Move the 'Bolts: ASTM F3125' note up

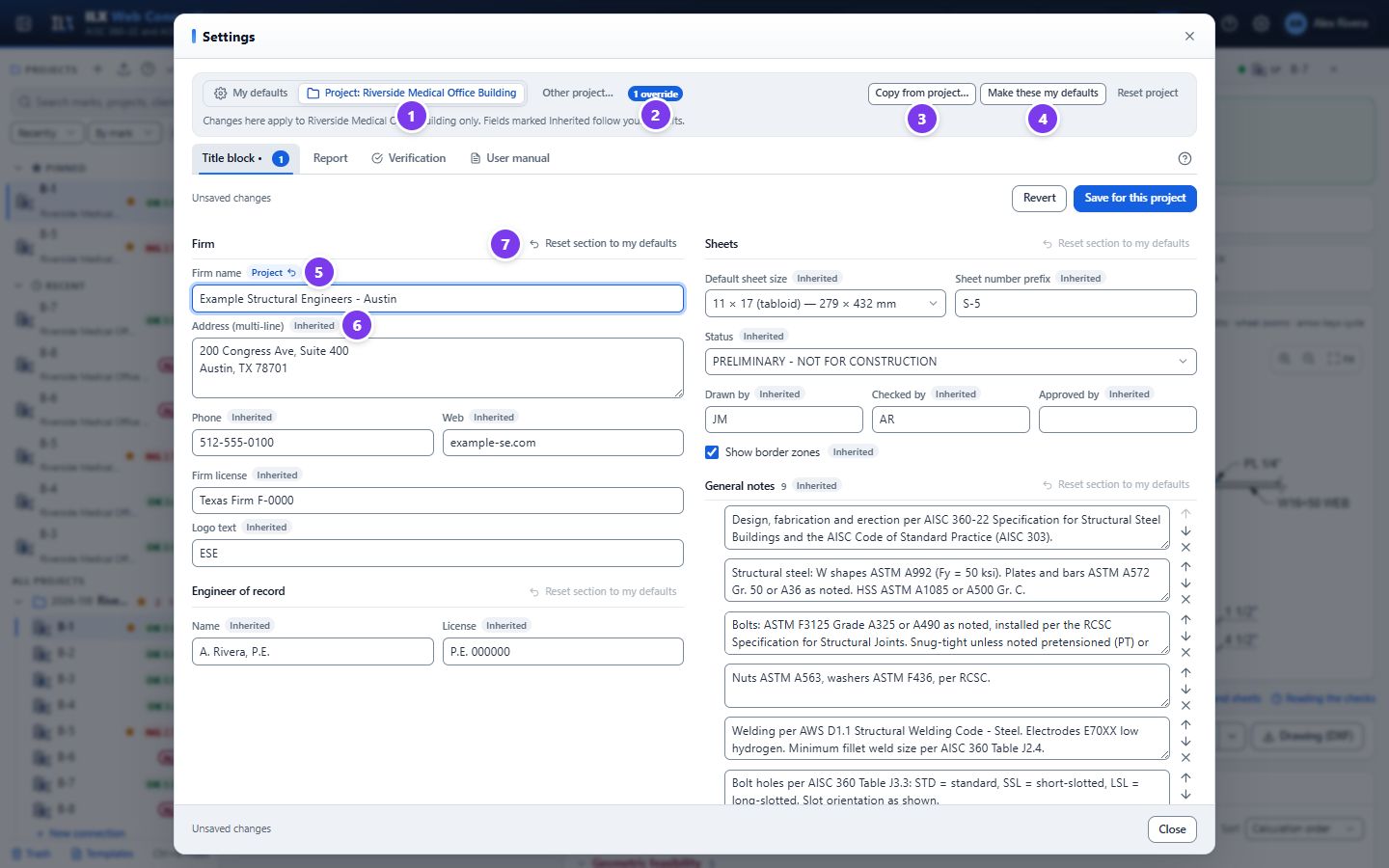[x=1185, y=619]
